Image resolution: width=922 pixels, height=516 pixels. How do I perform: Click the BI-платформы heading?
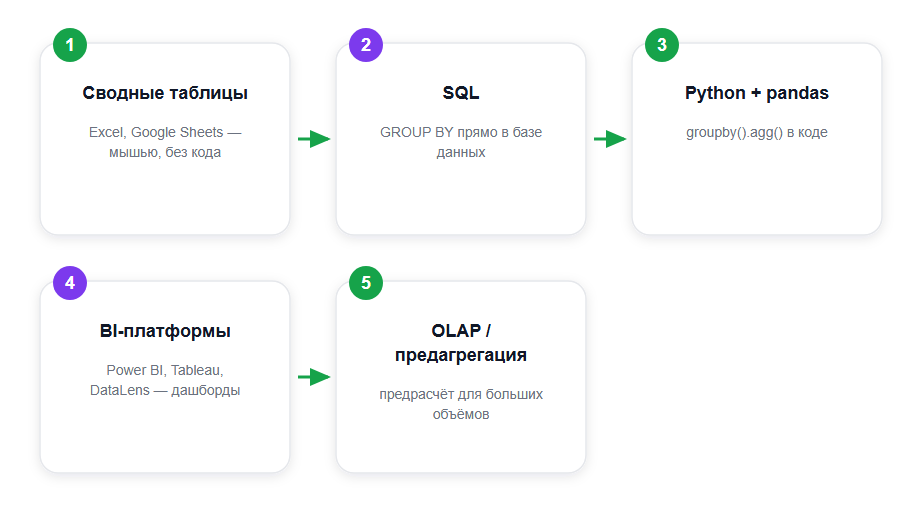[165, 331]
